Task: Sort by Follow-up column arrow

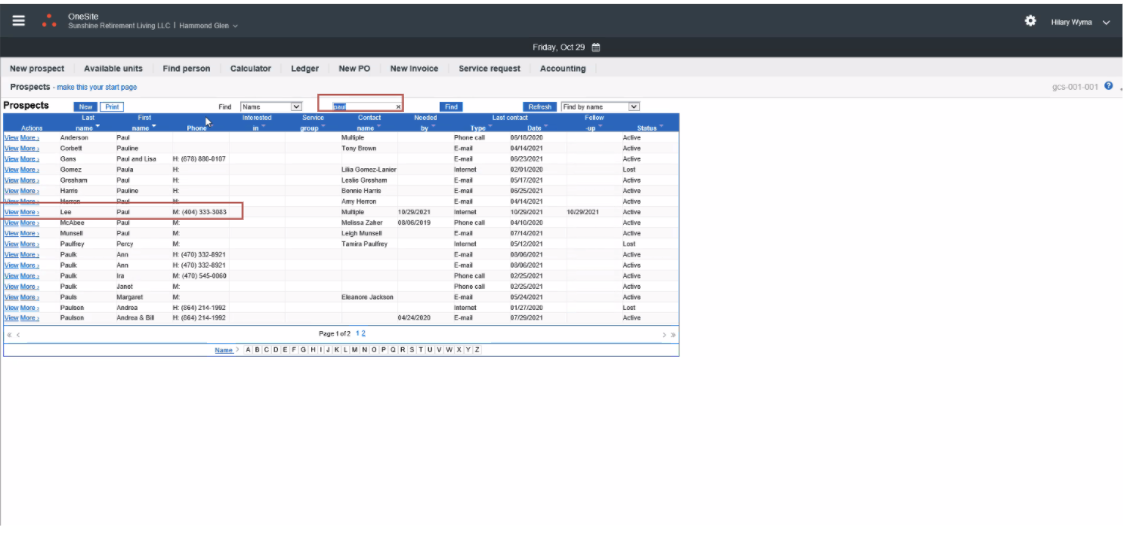Action: pos(600,127)
